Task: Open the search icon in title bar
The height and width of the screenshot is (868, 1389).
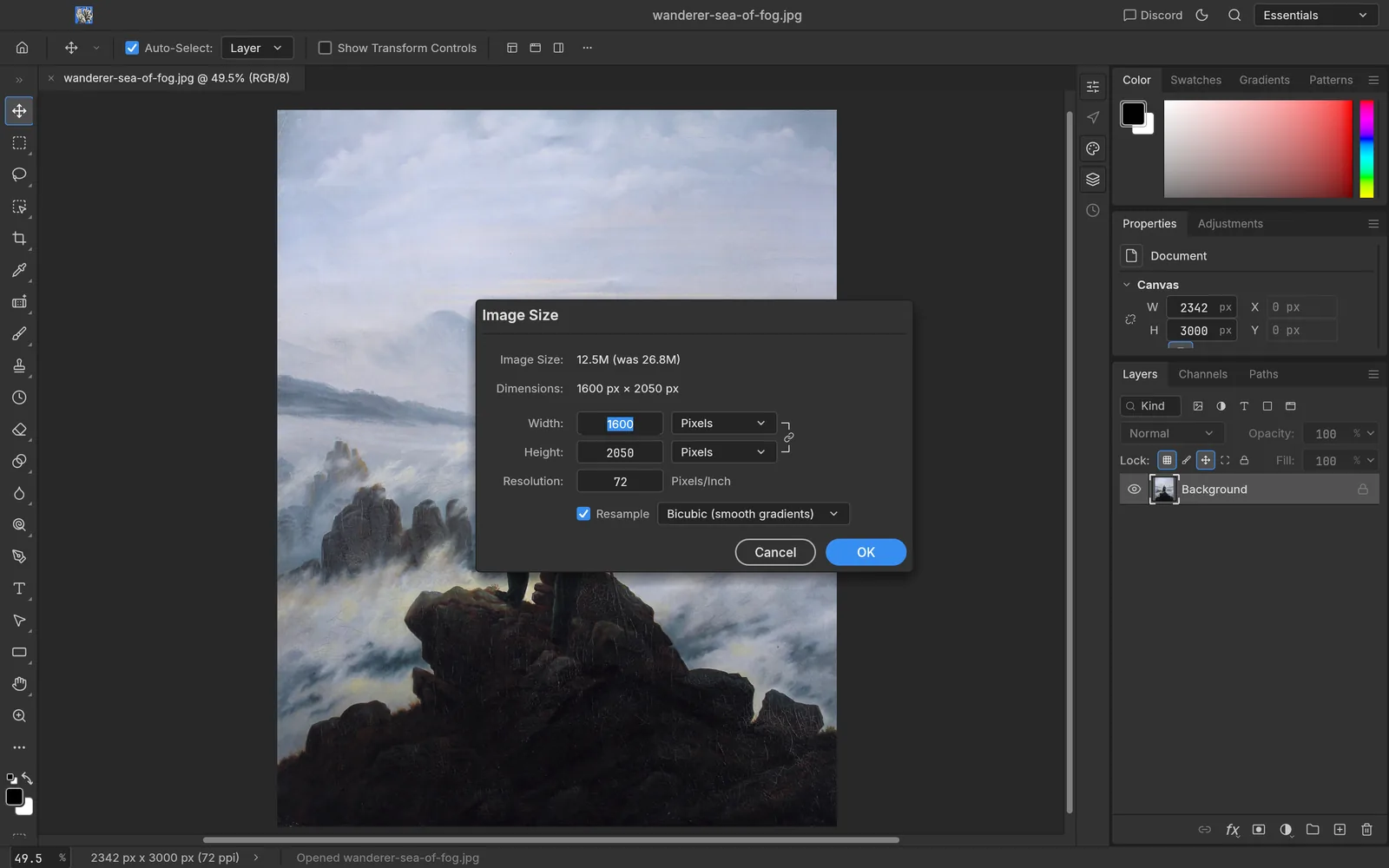Action: point(1234,15)
